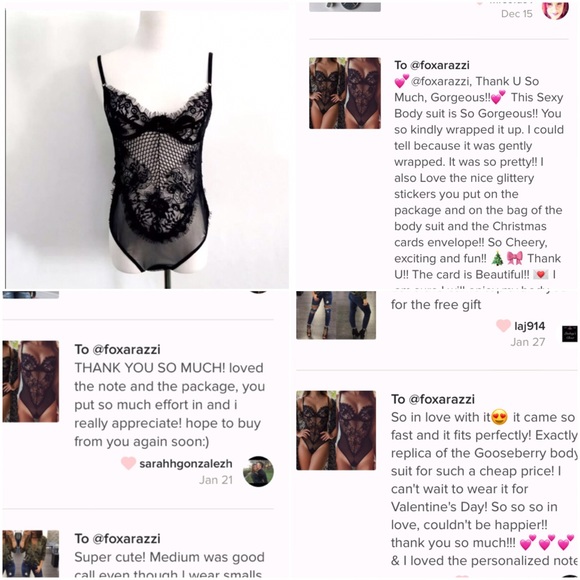Click the Jan 21 comment date
The image size is (580, 580).
(216, 480)
